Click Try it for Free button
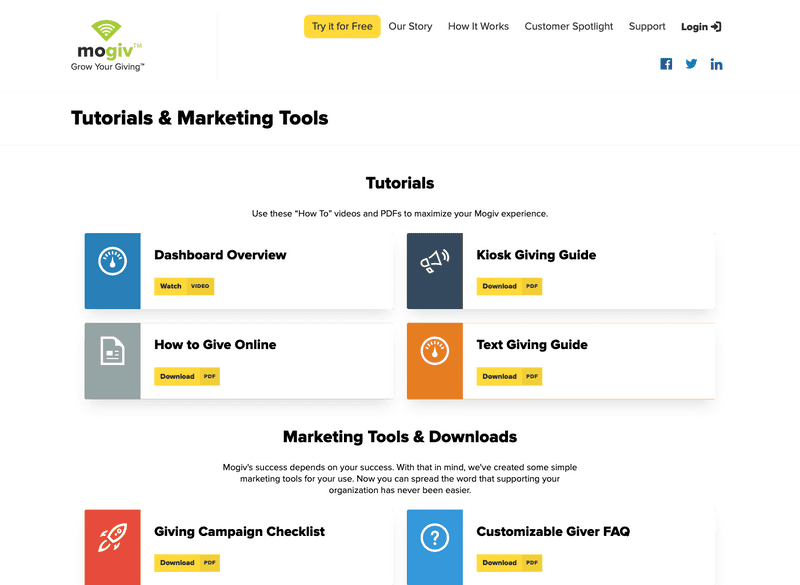The height and width of the screenshot is (585, 800). pyautogui.click(x=342, y=27)
